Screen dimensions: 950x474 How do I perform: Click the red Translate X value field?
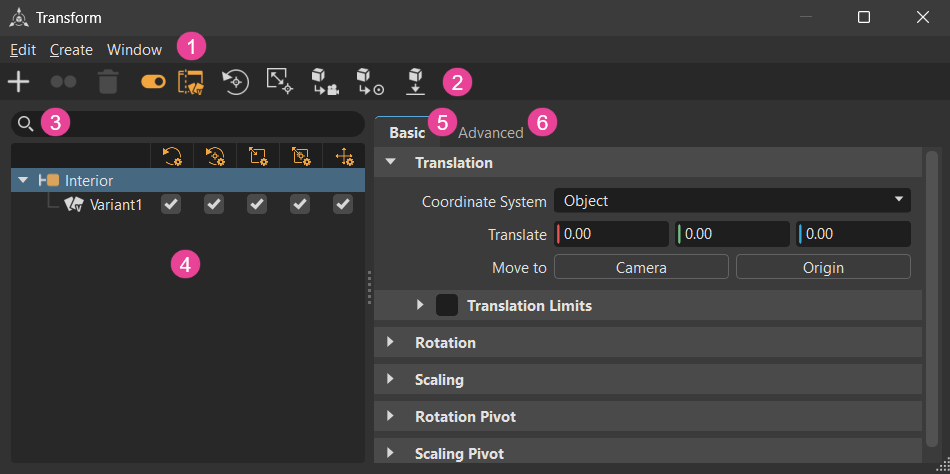(611, 234)
